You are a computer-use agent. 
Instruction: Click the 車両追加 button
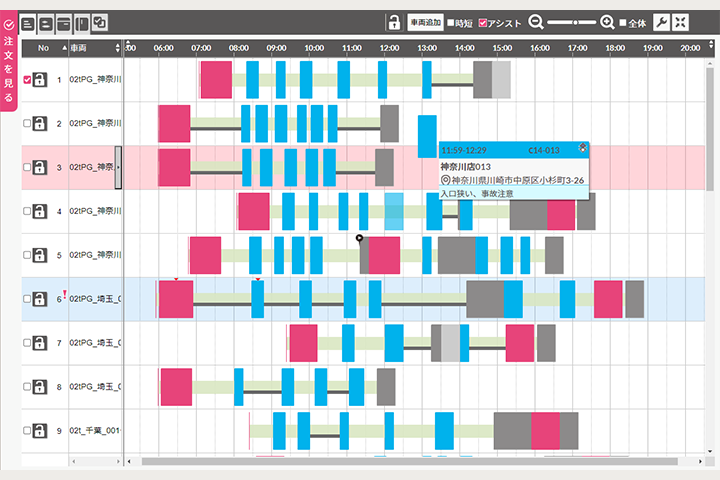(425, 22)
